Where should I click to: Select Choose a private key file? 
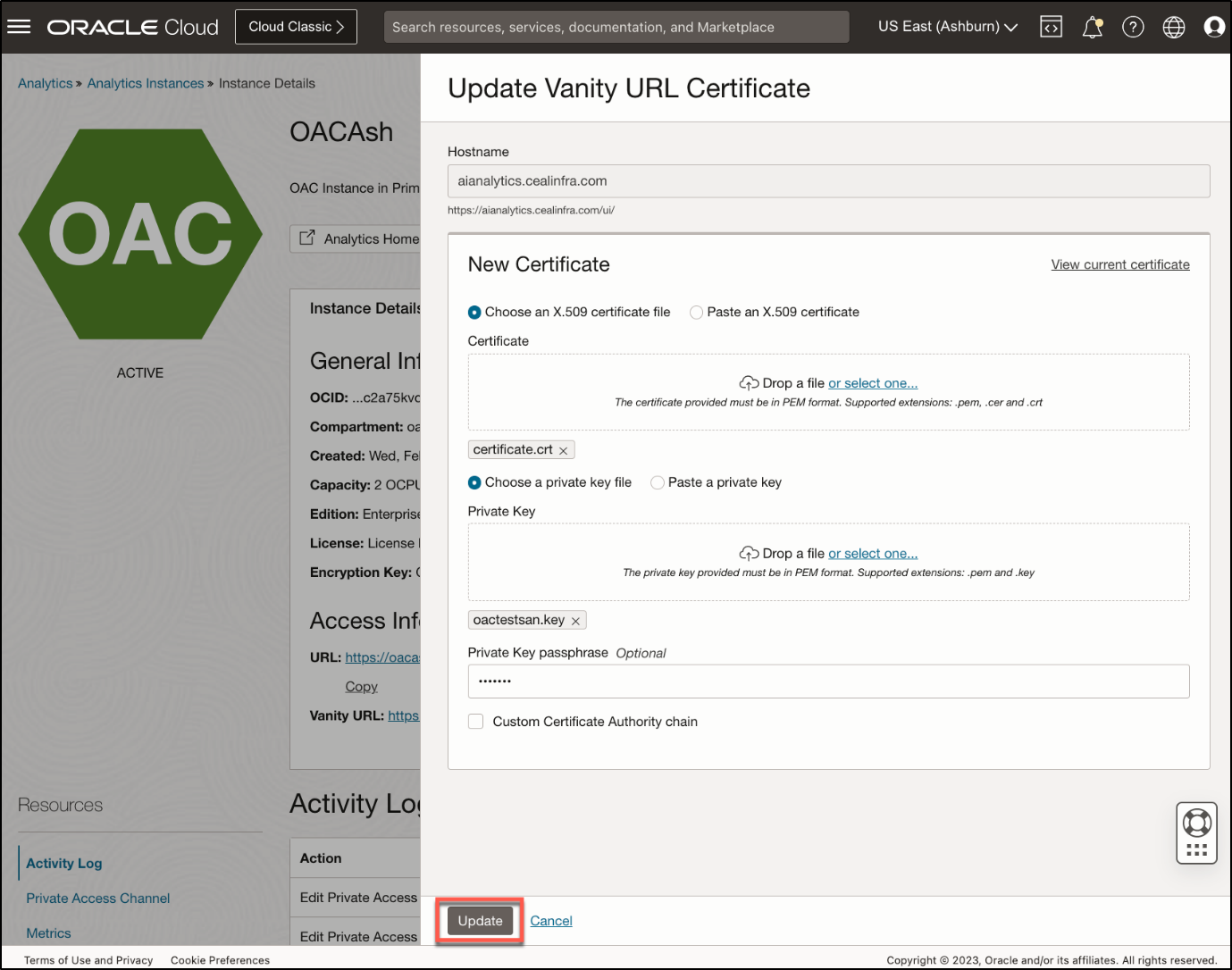click(474, 482)
